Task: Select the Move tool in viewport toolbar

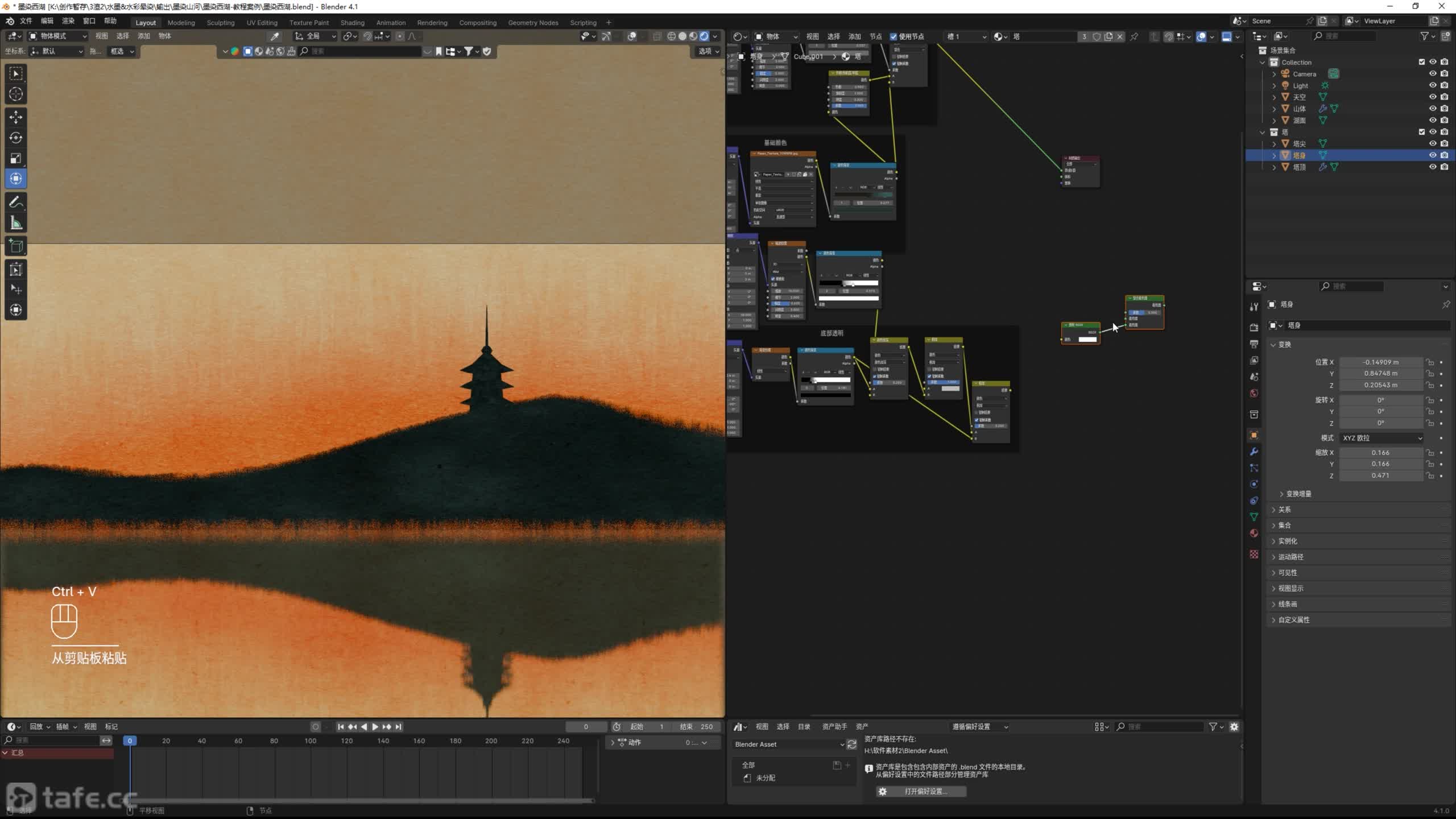Action: 16,117
